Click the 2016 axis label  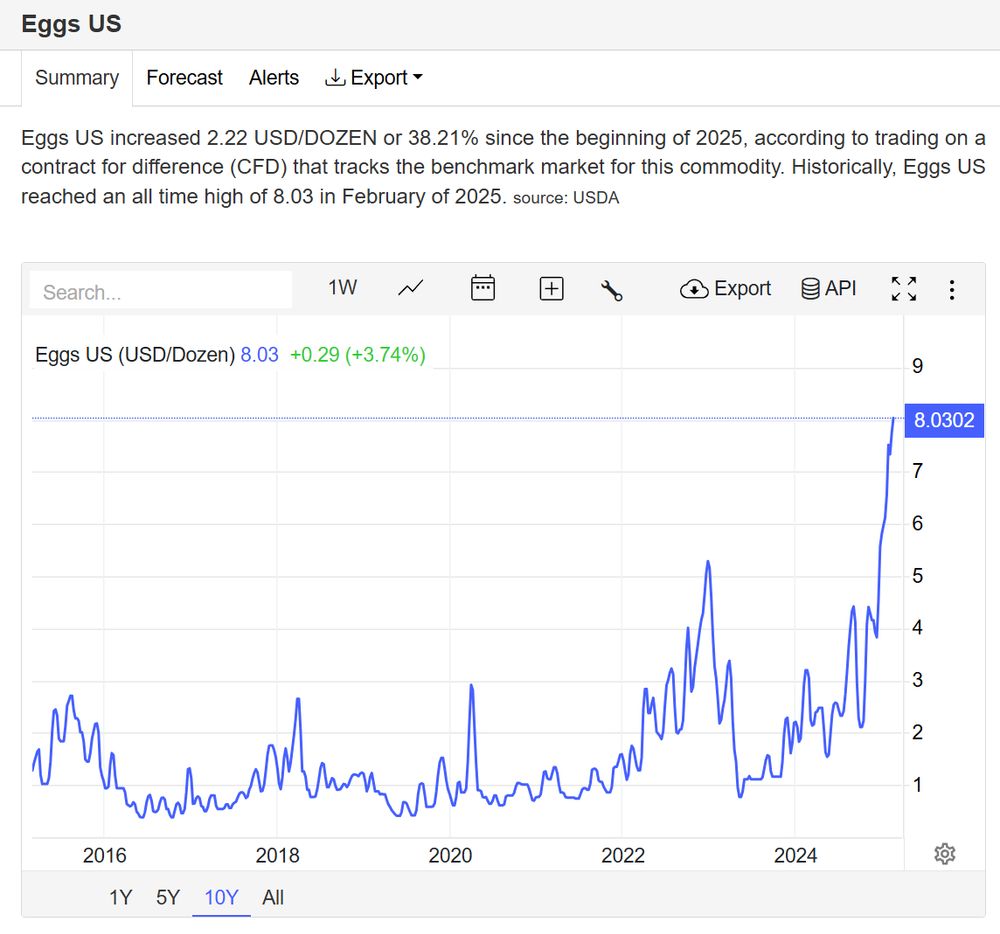click(105, 856)
